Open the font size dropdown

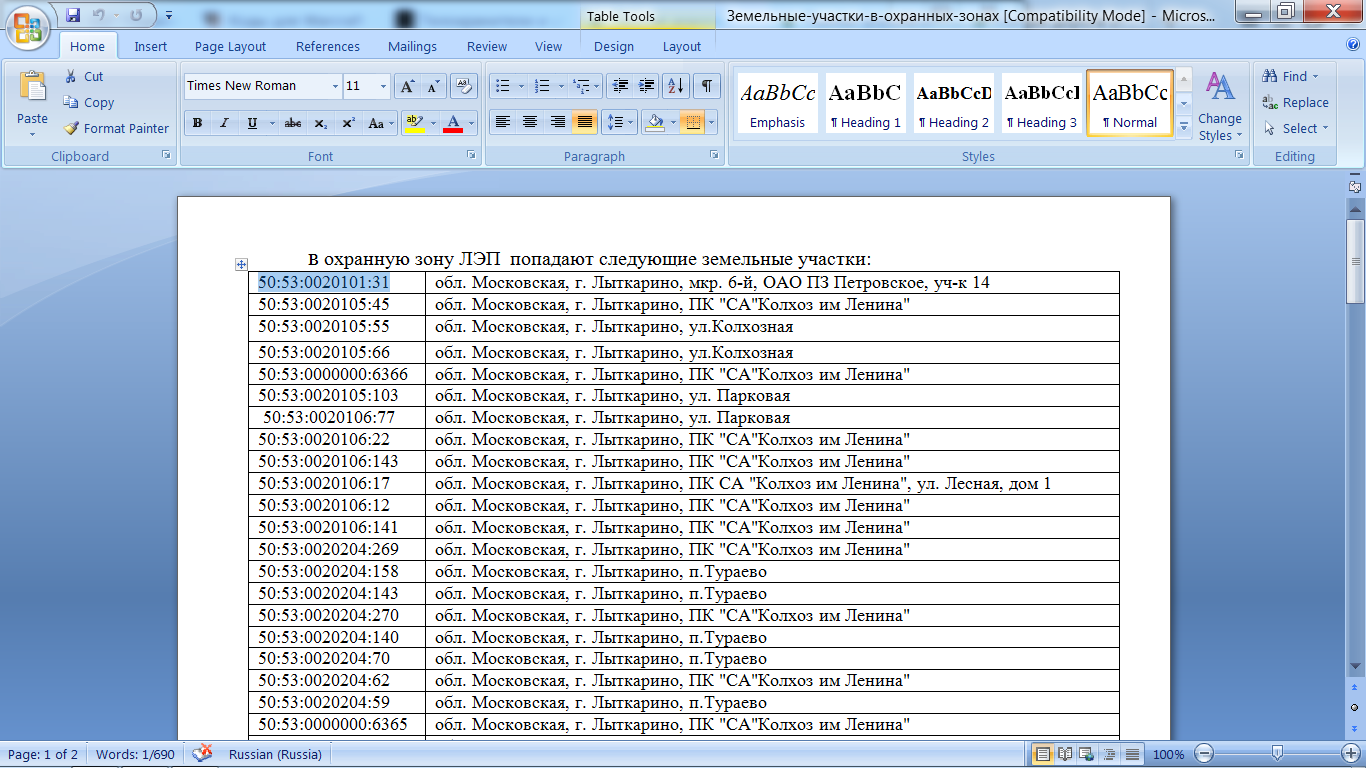pyautogui.click(x=383, y=86)
